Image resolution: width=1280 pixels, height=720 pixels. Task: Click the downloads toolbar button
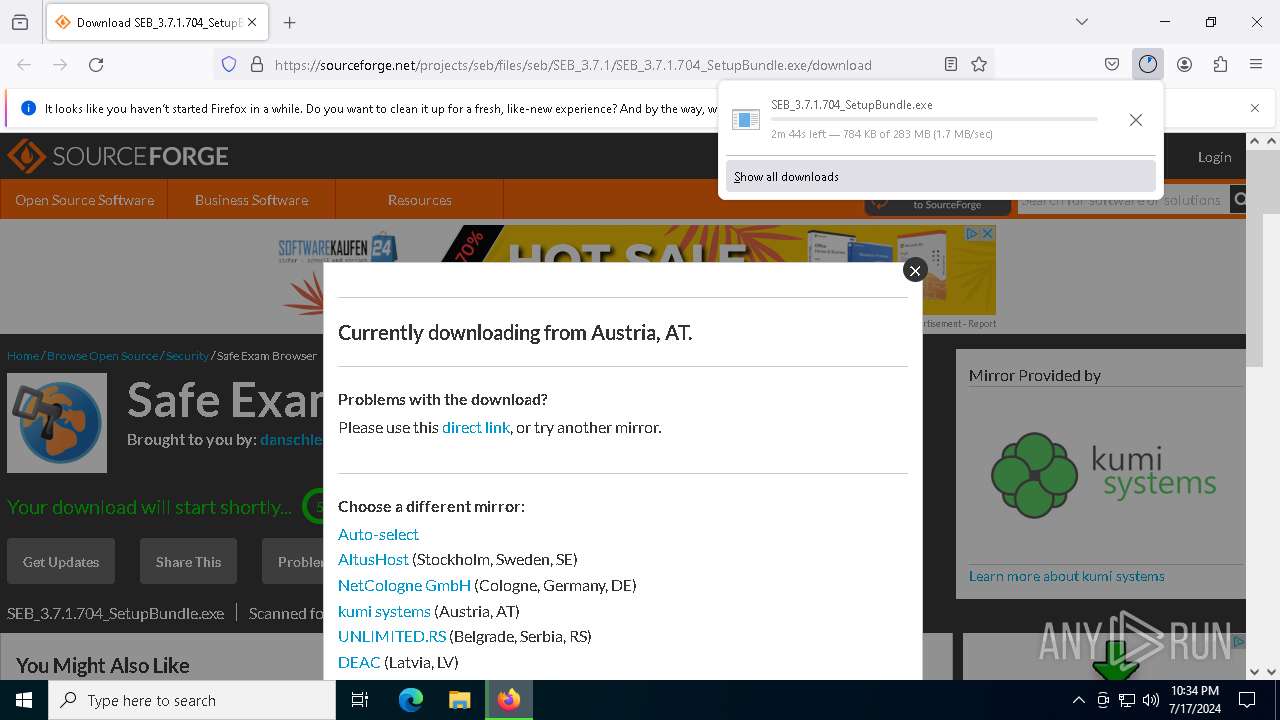coord(1147,64)
